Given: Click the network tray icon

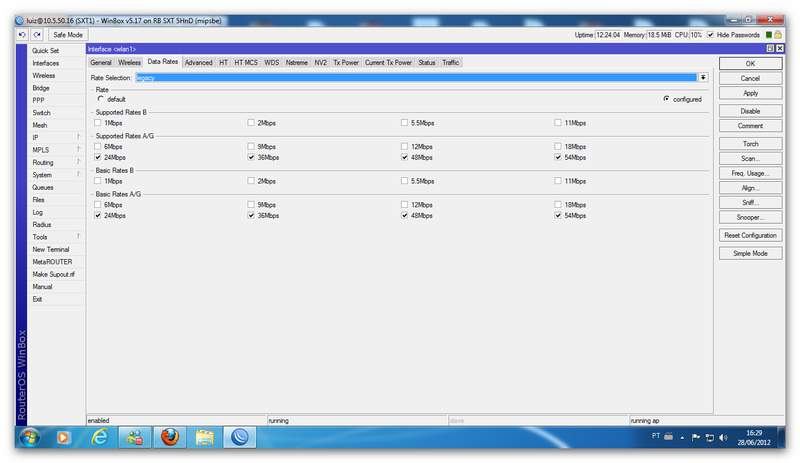Looking at the screenshot, I should [x=710, y=437].
